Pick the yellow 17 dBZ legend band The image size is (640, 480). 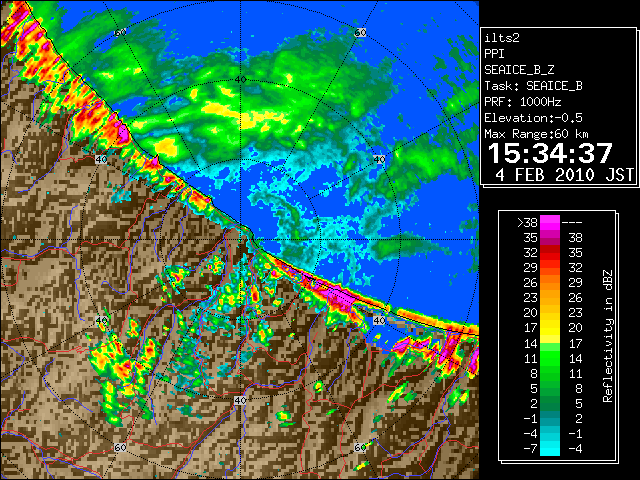(x=550, y=328)
